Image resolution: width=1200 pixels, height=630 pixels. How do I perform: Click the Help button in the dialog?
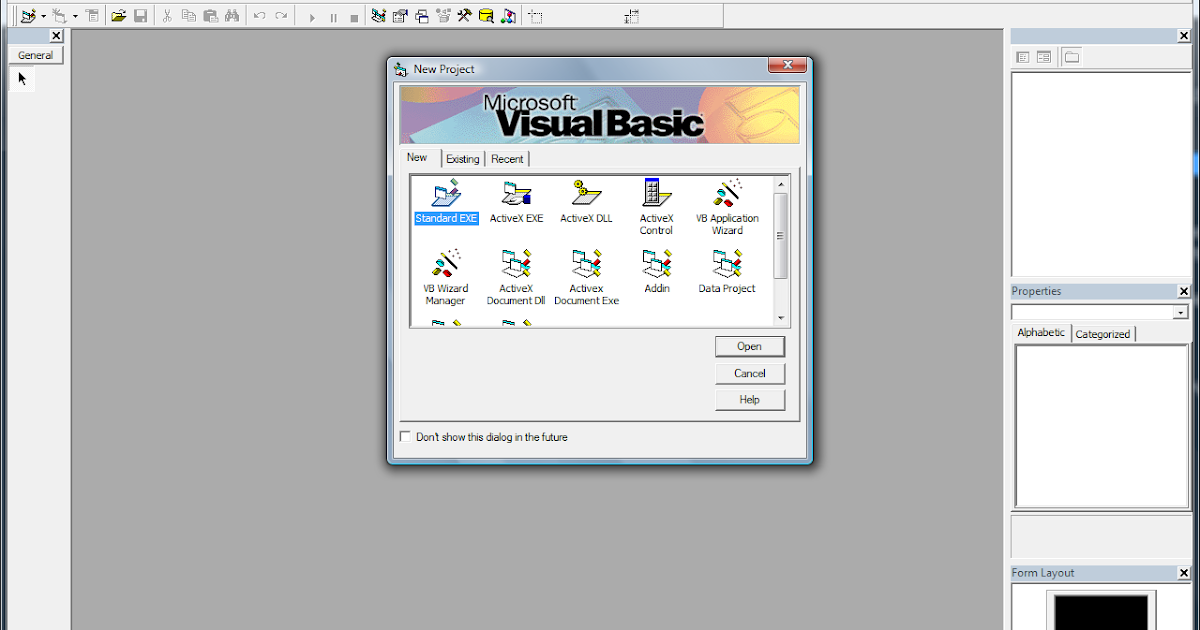pos(750,399)
